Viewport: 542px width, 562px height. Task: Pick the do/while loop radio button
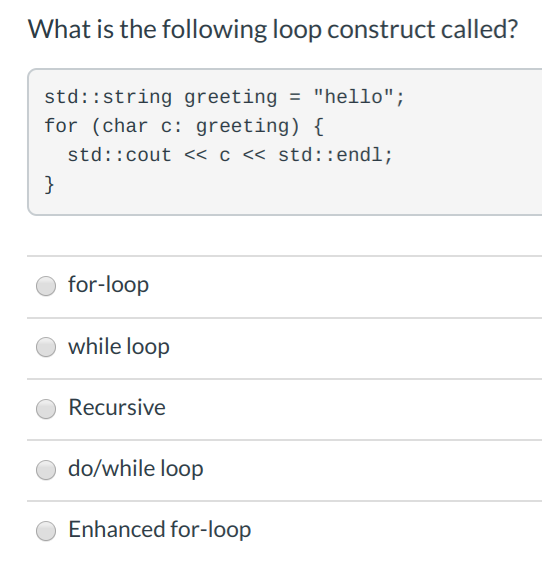pyautogui.click(x=46, y=470)
